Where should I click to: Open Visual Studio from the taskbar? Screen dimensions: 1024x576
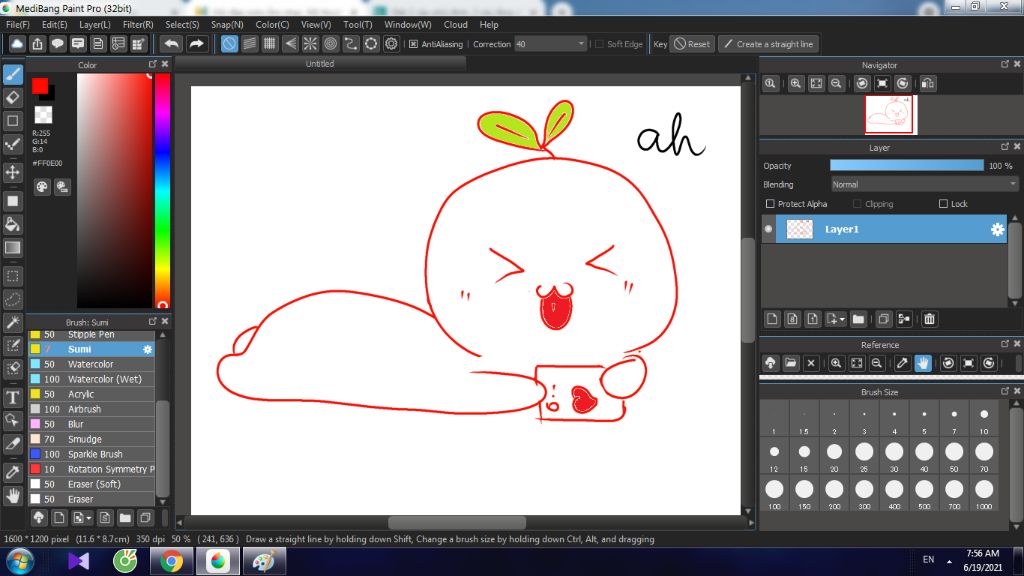pyautogui.click(x=78, y=562)
